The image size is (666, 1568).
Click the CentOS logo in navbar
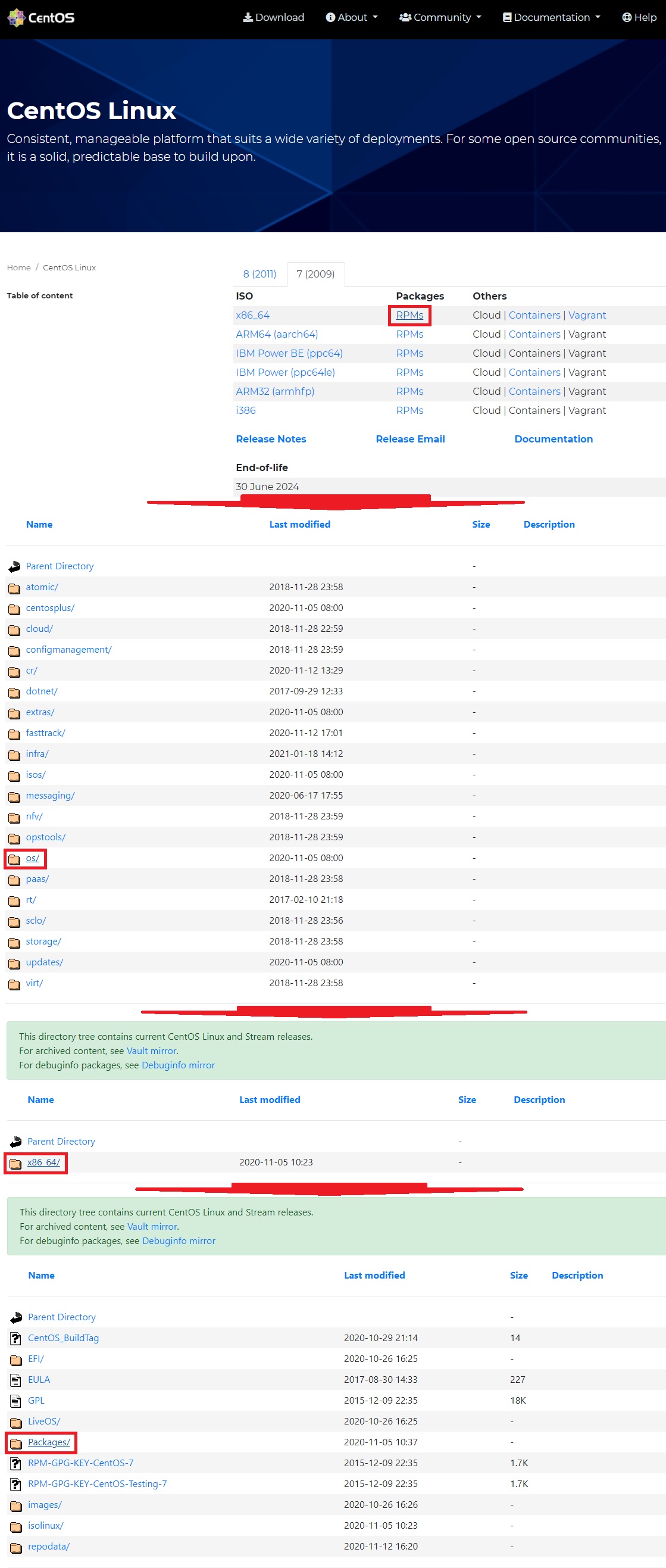(40, 18)
